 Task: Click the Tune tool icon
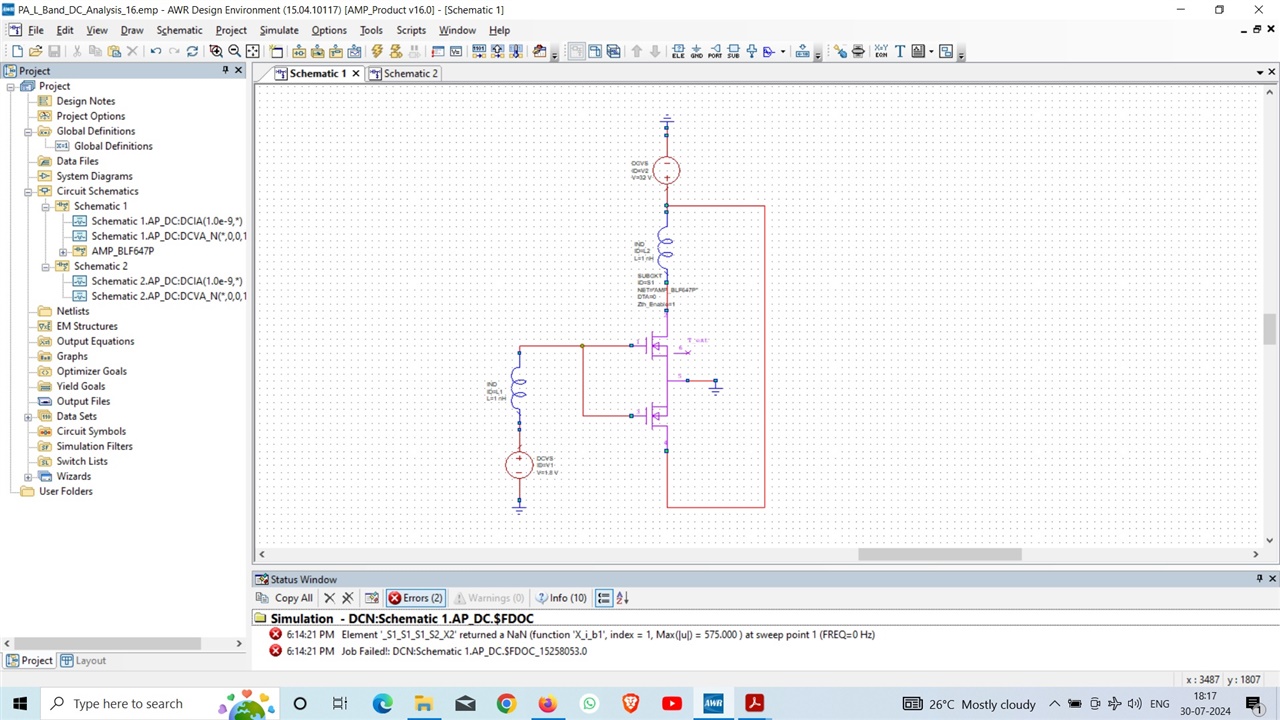click(840, 51)
